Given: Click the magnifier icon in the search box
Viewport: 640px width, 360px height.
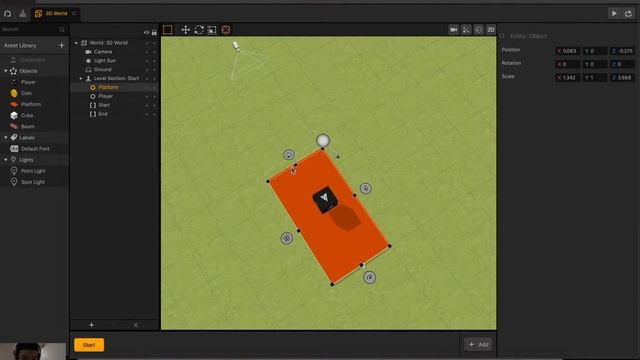Looking at the screenshot, I should pyautogui.click(x=62, y=29).
